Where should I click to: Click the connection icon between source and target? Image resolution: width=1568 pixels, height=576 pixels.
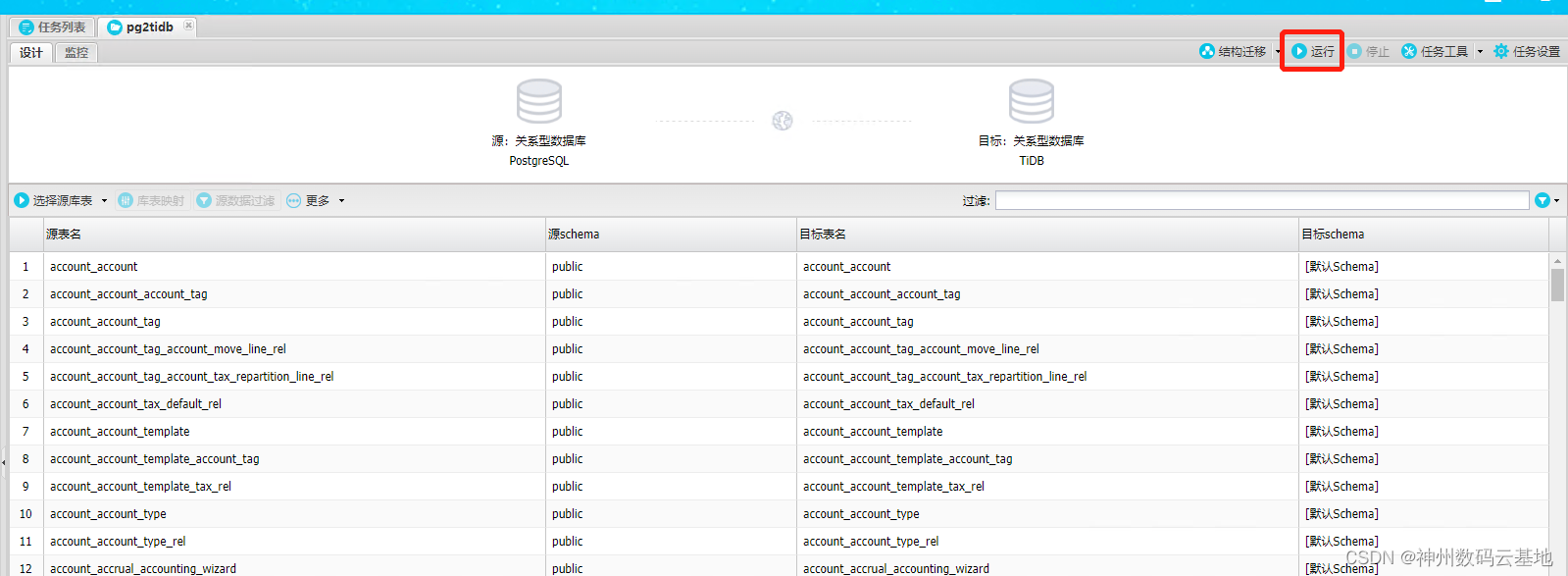[x=782, y=121]
